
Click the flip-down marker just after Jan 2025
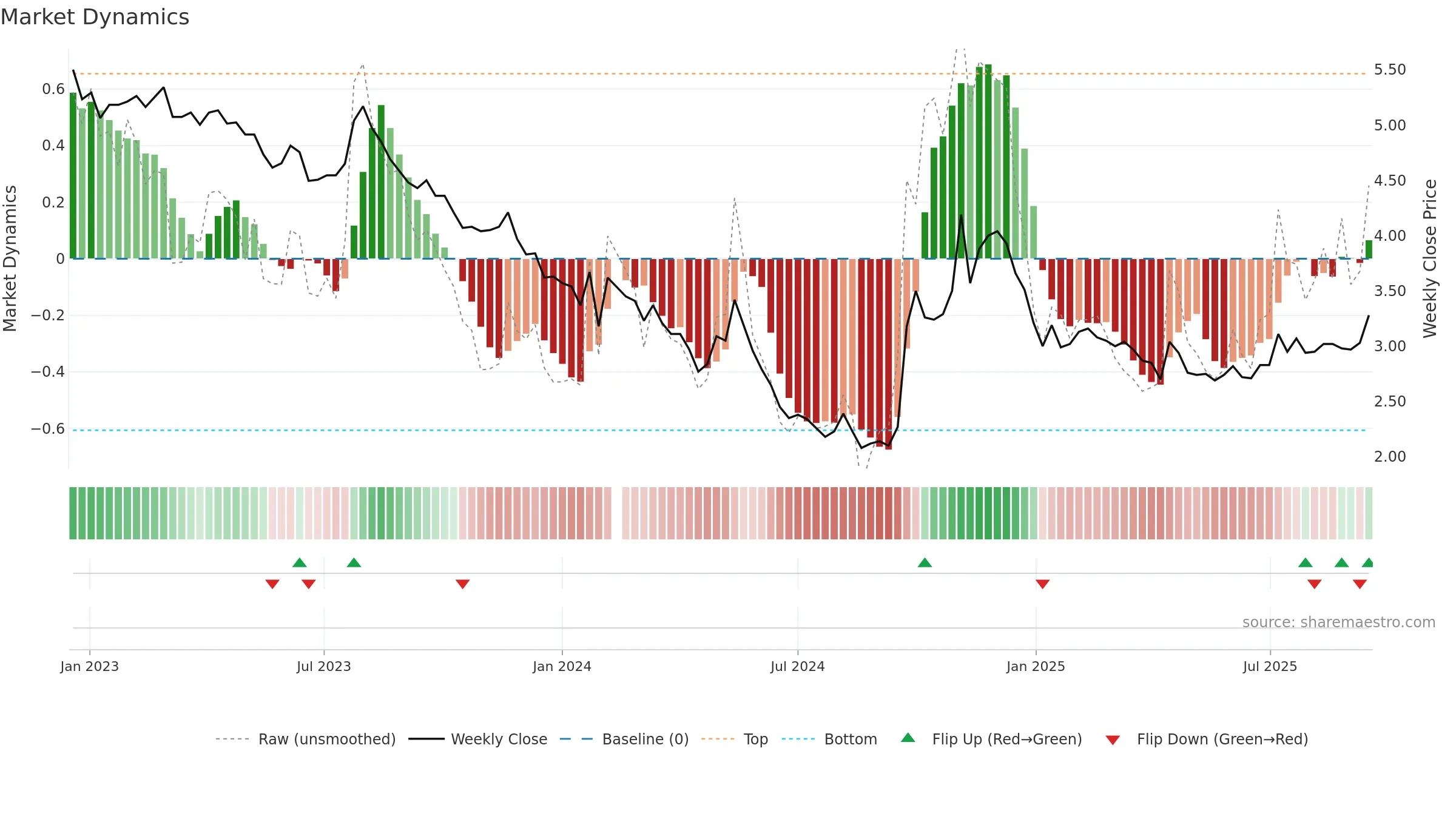pos(1043,584)
